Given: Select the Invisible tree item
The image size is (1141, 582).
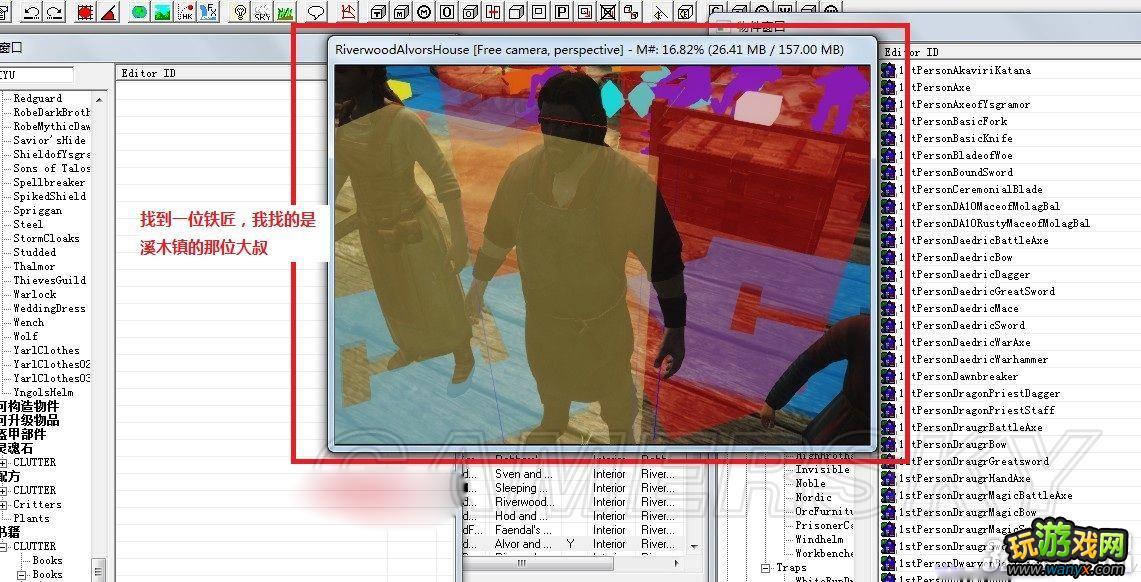Looking at the screenshot, I should click(822, 470).
